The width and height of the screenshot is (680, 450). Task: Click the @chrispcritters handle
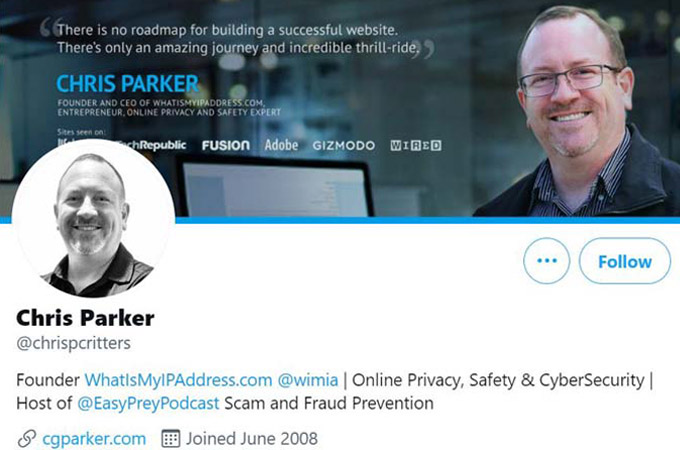coord(73,343)
